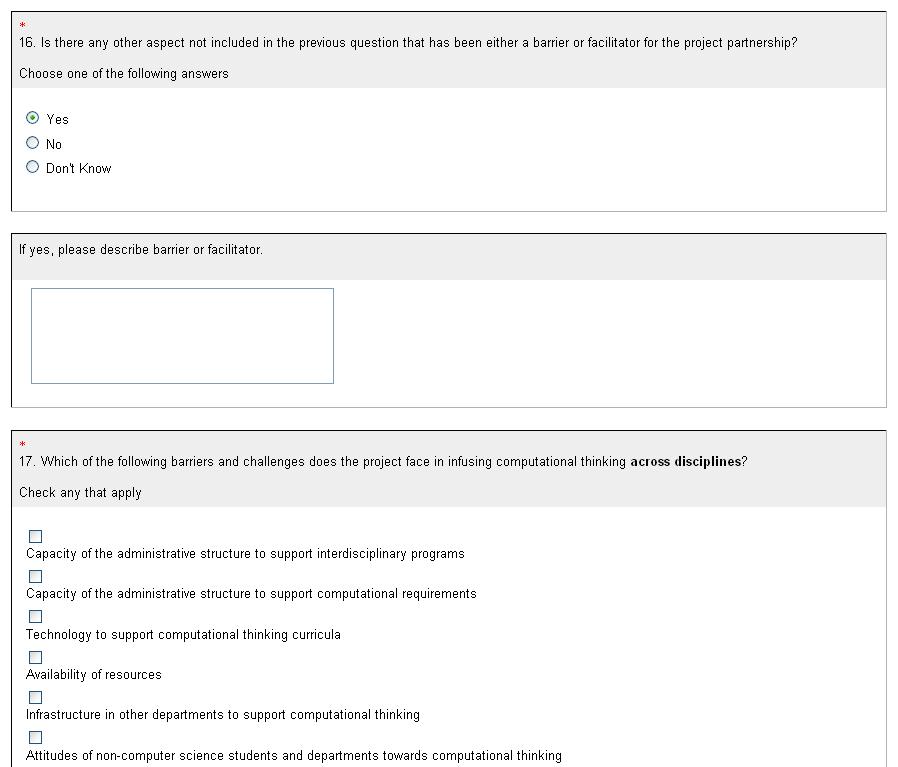Image resolution: width=898 pixels, height=767 pixels.
Task: Check the interdisciplinary programs capacity checkbox
Action: 36,537
